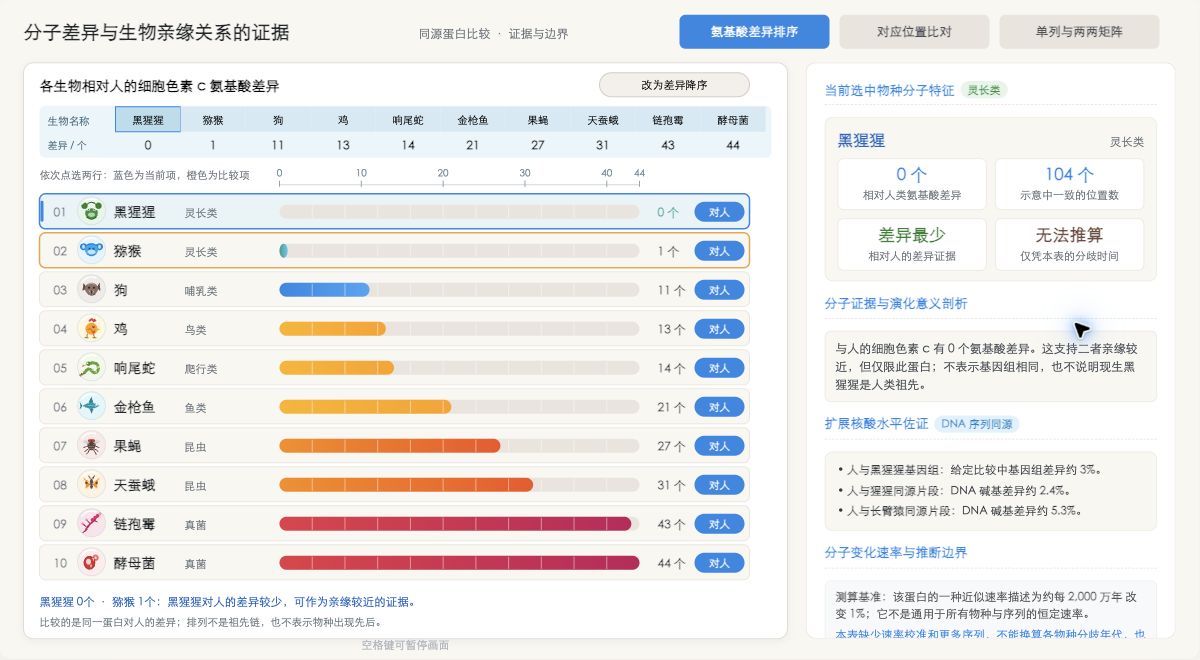The height and width of the screenshot is (660, 1200).
Task: Click the 104 个 matching positions card
Action: (1069, 184)
